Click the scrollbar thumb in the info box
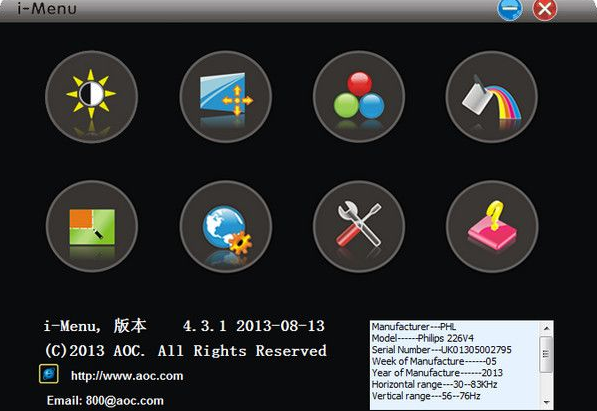The image size is (597, 411). click(x=546, y=354)
